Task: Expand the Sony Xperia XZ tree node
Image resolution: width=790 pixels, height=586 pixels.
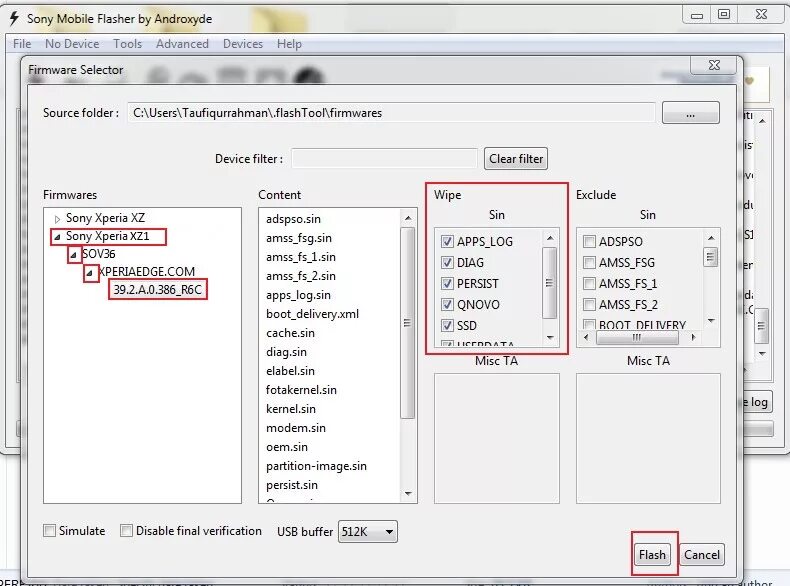Action: pyautogui.click(x=57, y=219)
